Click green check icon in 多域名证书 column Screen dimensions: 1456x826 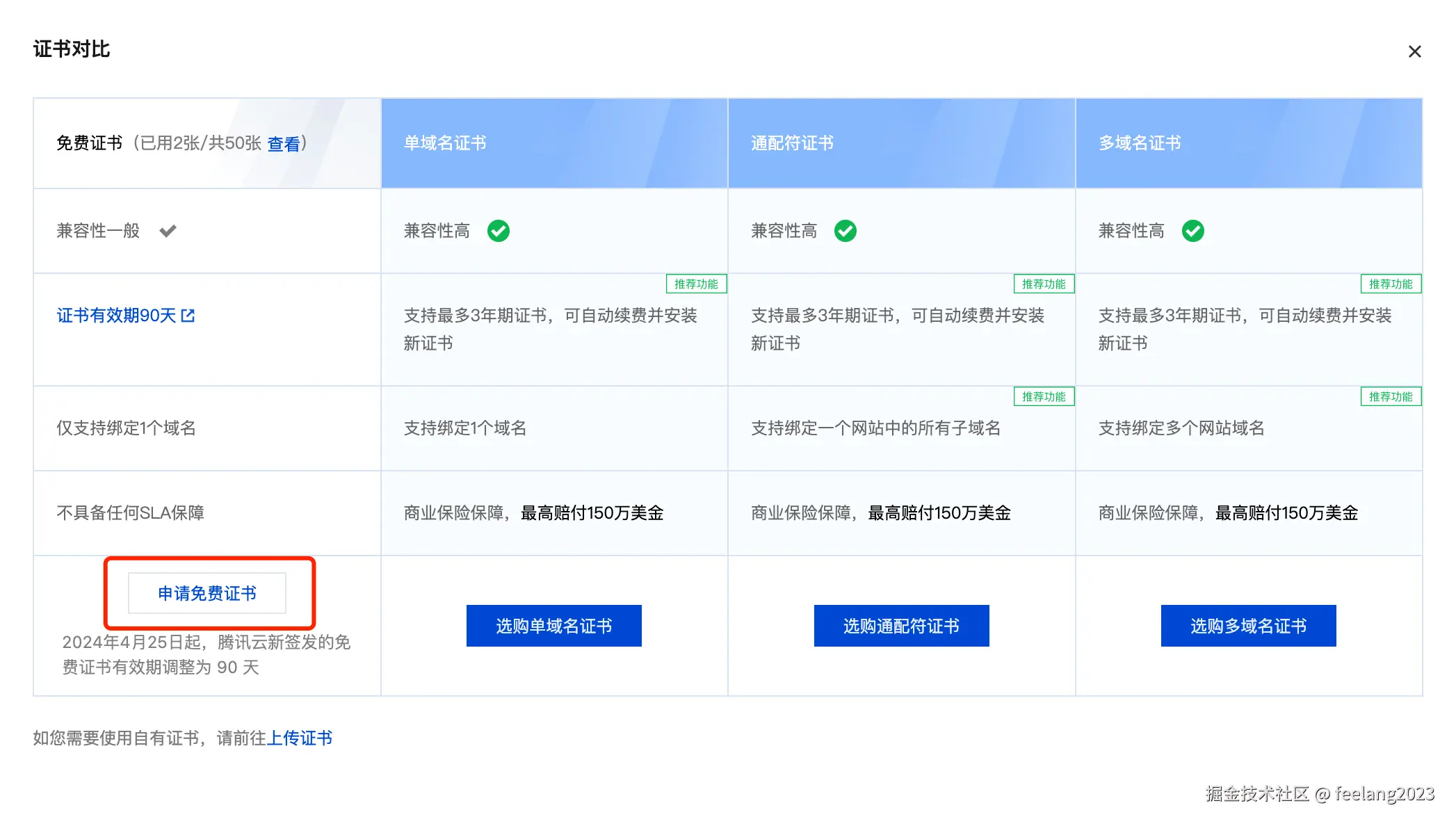pos(1192,231)
